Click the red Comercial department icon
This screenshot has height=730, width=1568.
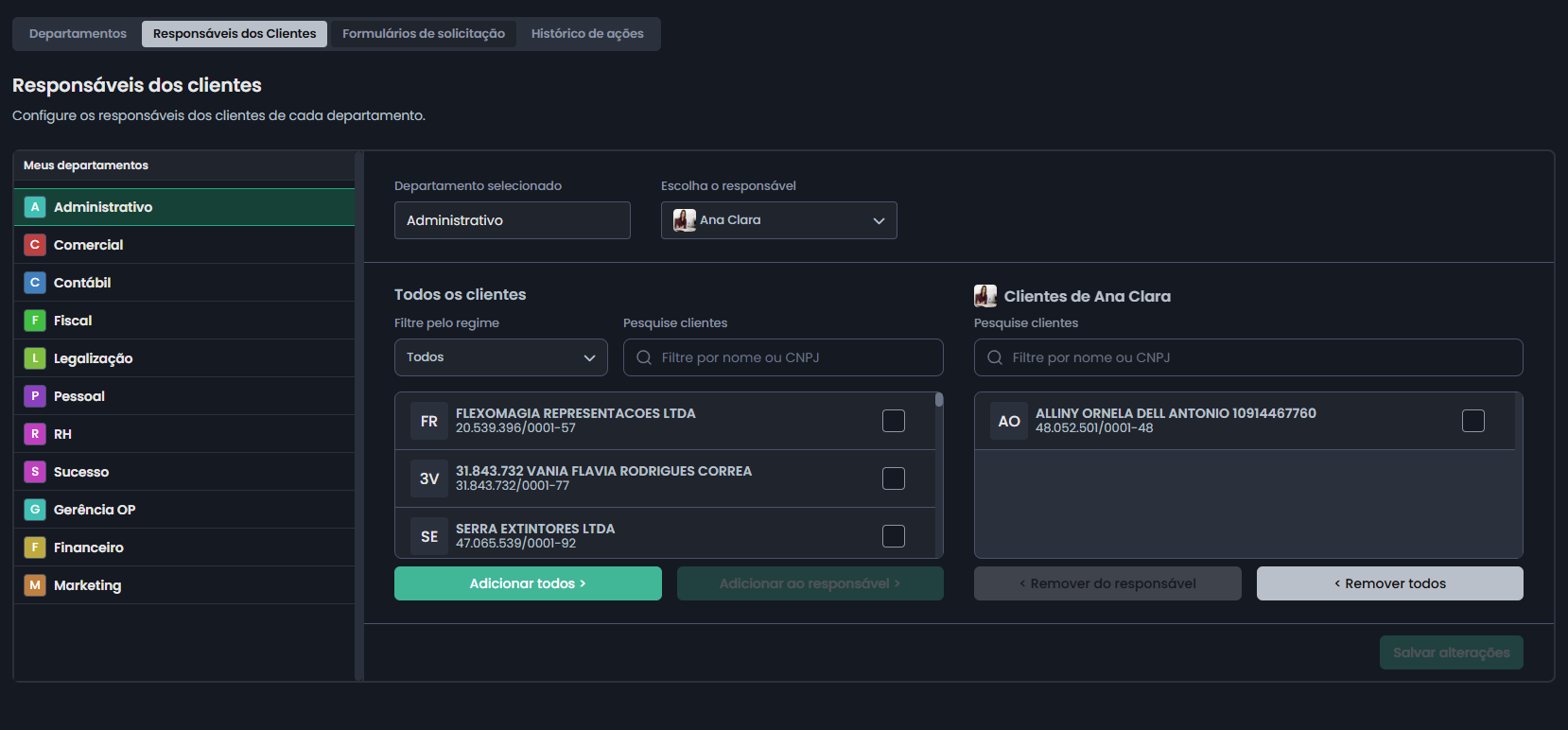pyautogui.click(x=35, y=245)
